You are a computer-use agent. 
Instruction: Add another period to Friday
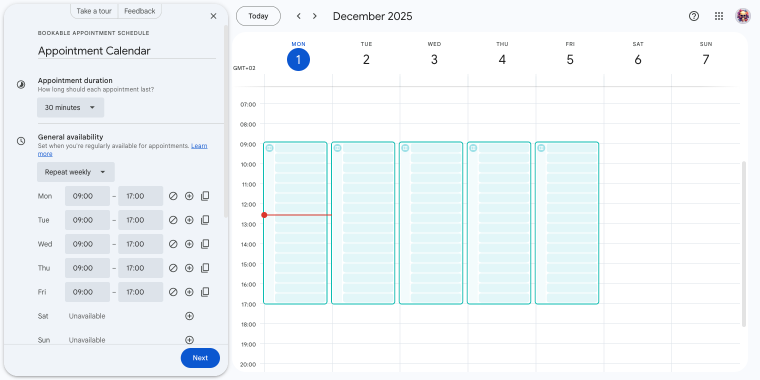[189, 292]
